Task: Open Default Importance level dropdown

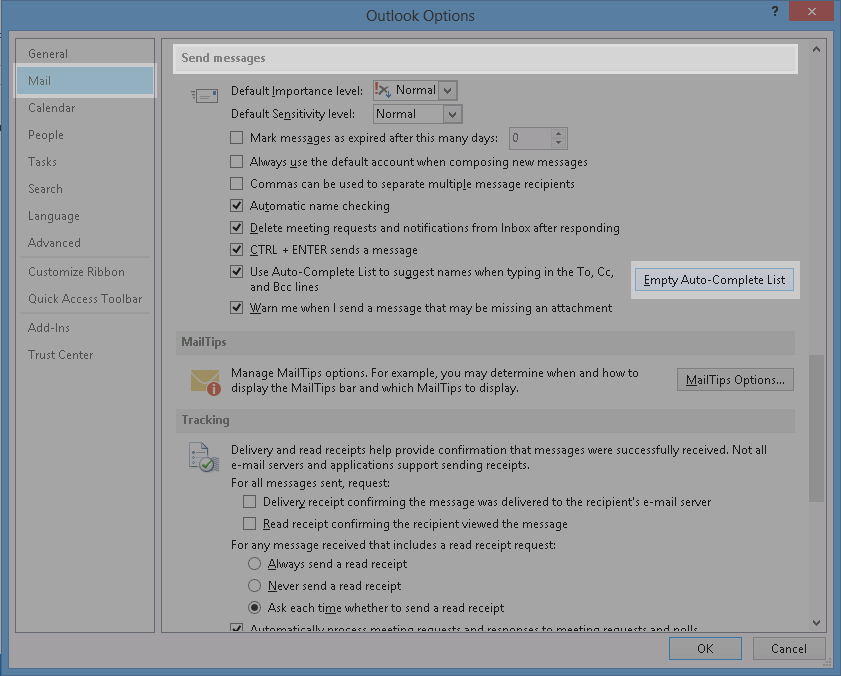Action: [x=447, y=90]
